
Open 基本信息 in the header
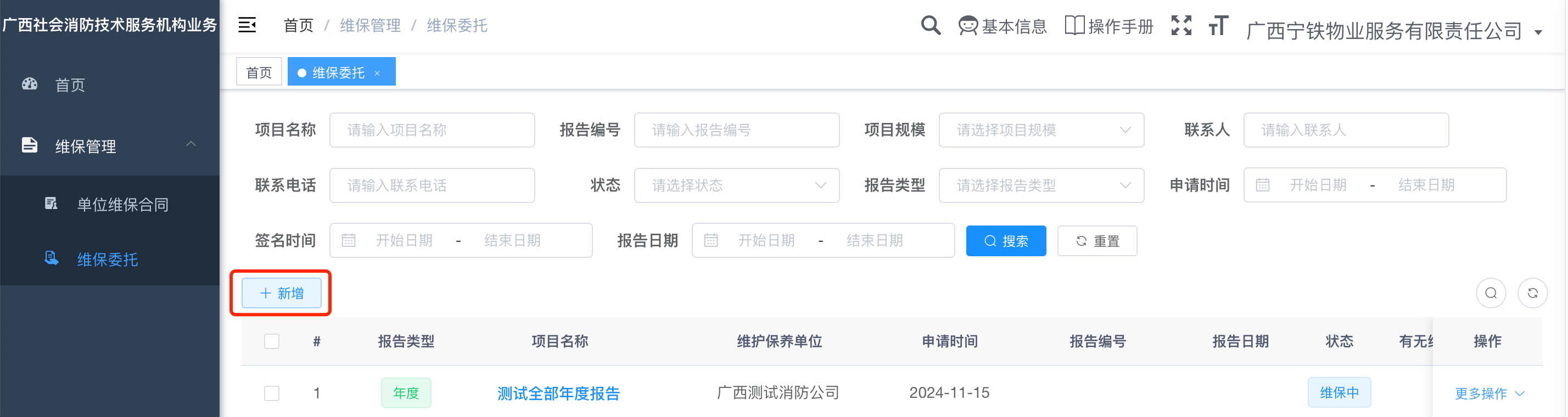coord(1003,26)
